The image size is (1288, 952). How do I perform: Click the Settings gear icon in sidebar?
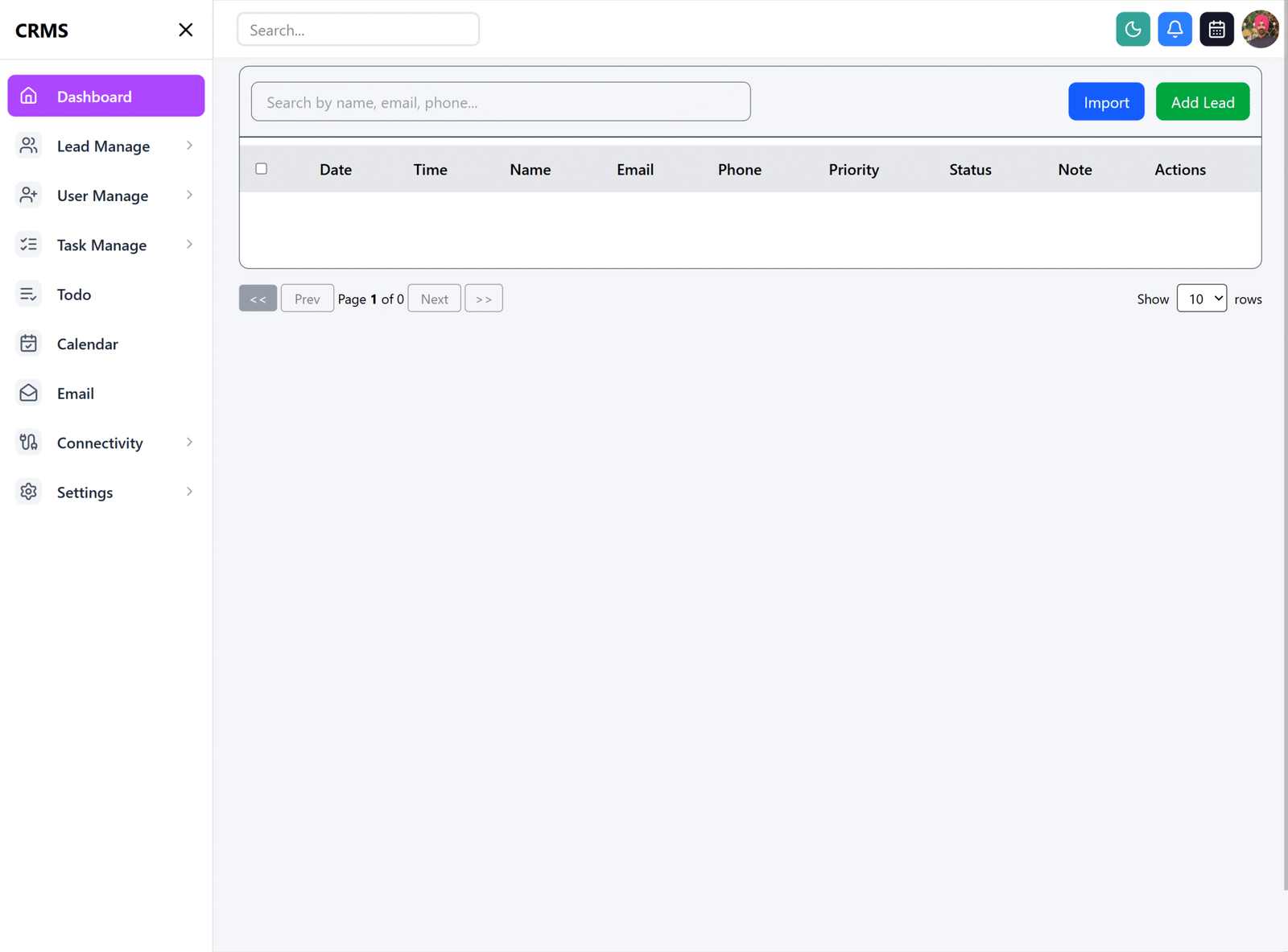pyautogui.click(x=29, y=492)
